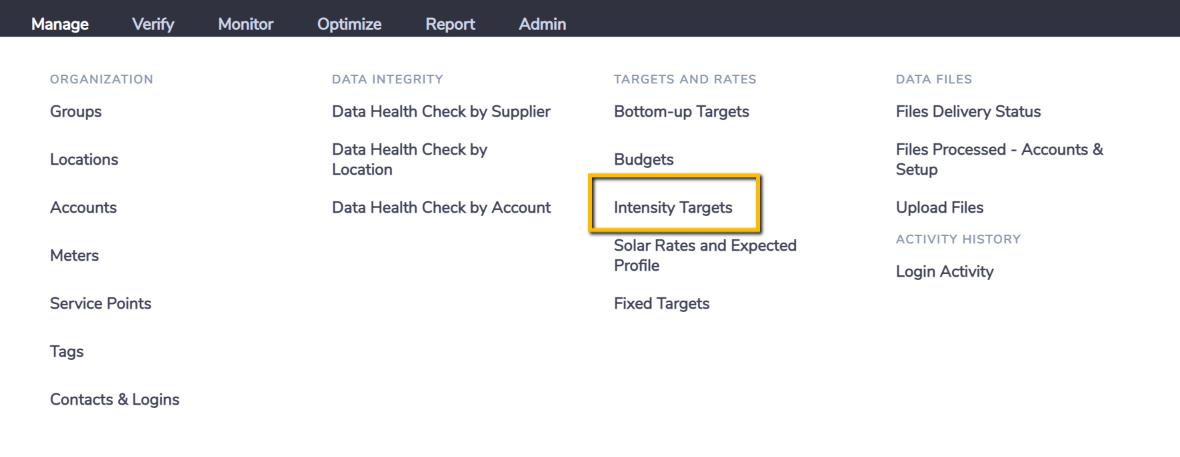Select the Optimize menu
Screen dimensions: 1180x457
tap(349, 24)
